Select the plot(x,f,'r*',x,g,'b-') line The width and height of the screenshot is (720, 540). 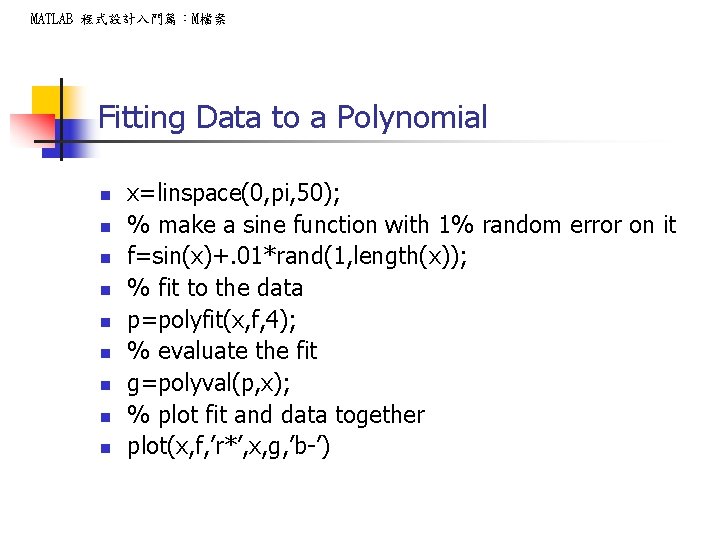coord(229,447)
